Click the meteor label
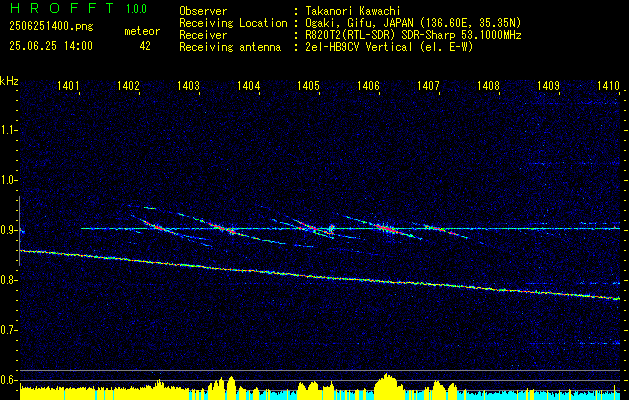Viewport: 629px width, 400px height. point(142,31)
